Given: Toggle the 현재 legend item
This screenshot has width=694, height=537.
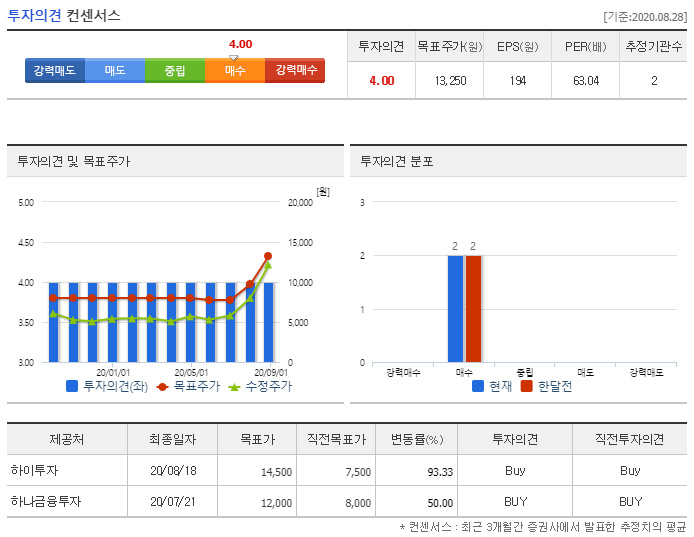Looking at the screenshot, I should pos(492,386).
